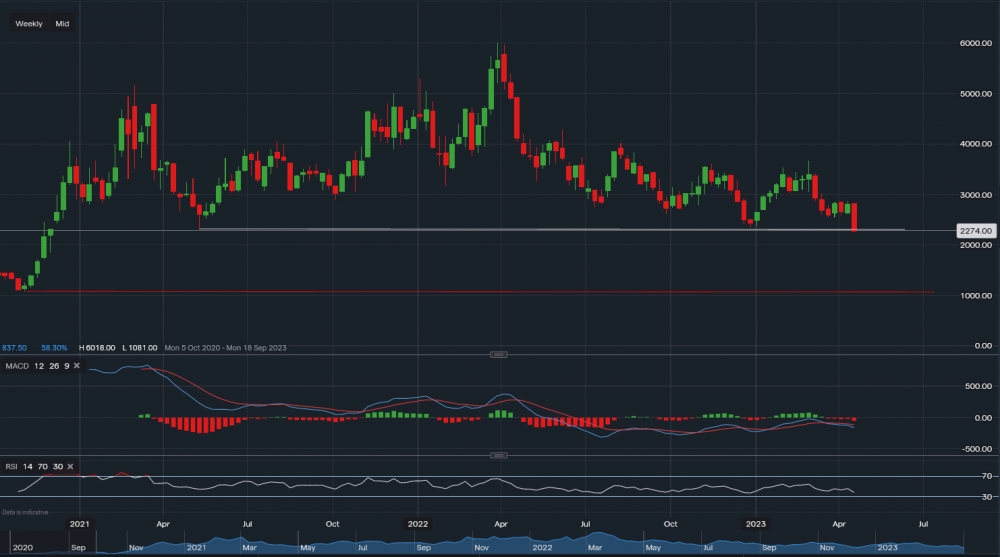The height and width of the screenshot is (557, 1000).
Task: Select the white horizontal support line
Action: 550,229
